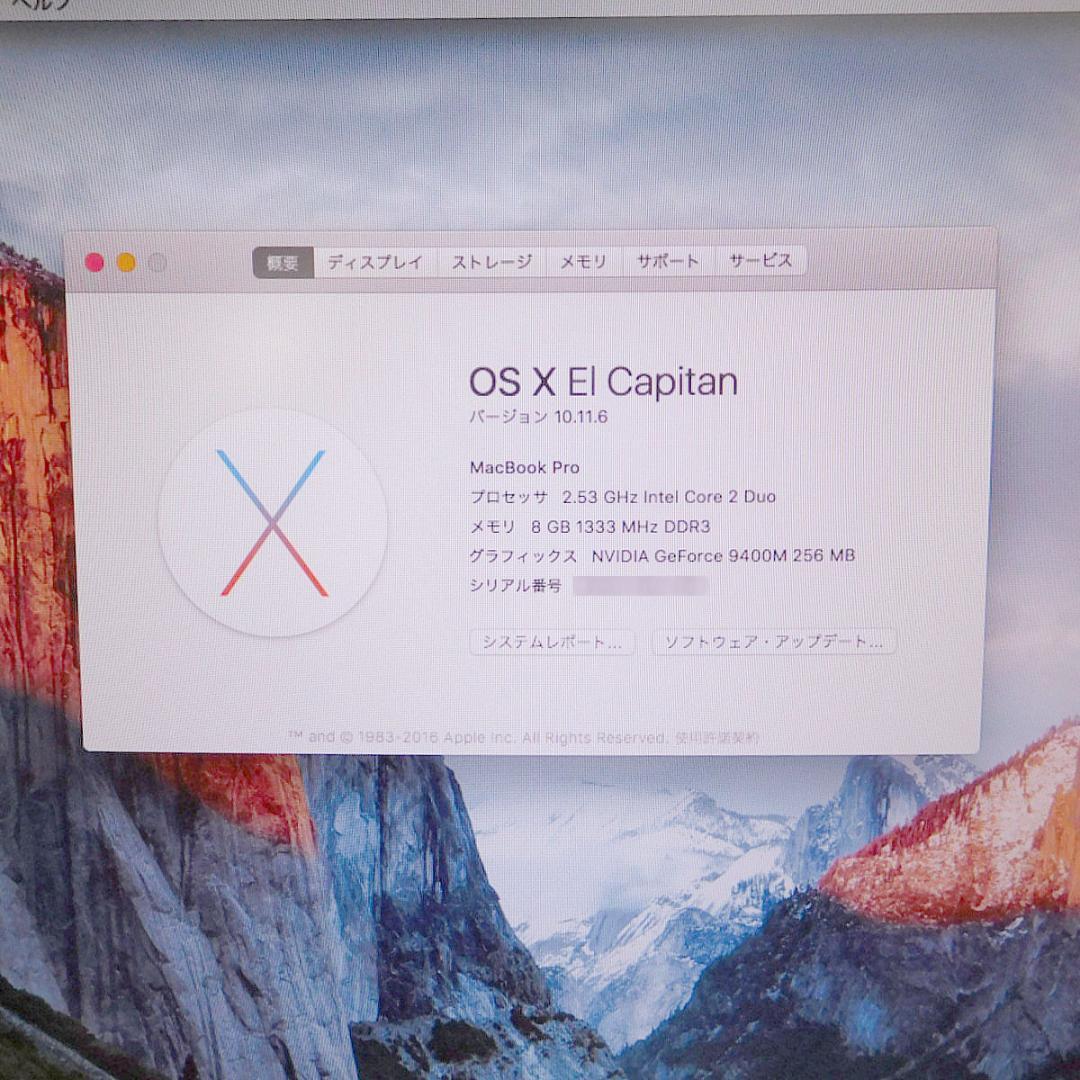Switch to the メモリ tab
Screen dimensions: 1080x1080
point(583,262)
